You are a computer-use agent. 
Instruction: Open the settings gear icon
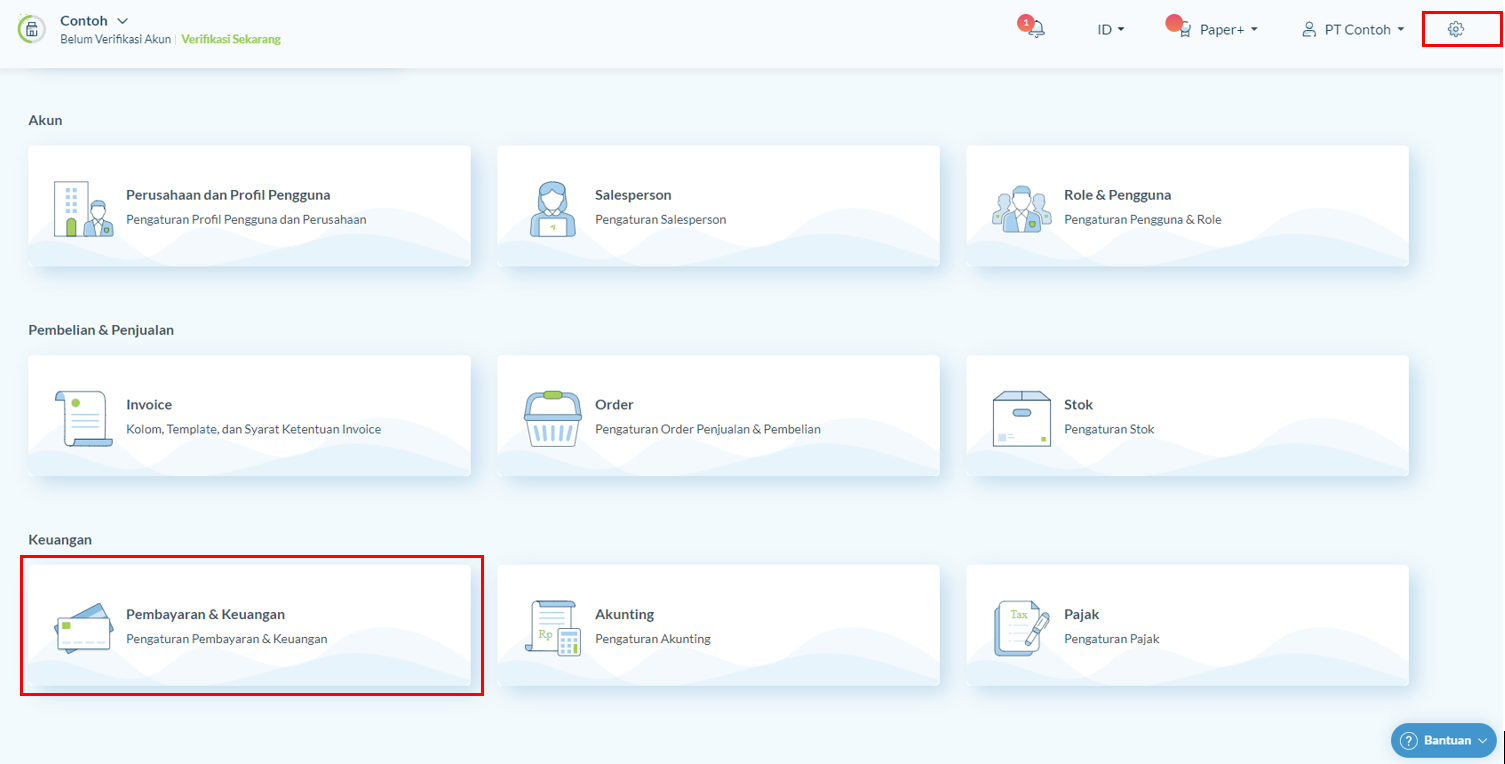coord(1456,30)
